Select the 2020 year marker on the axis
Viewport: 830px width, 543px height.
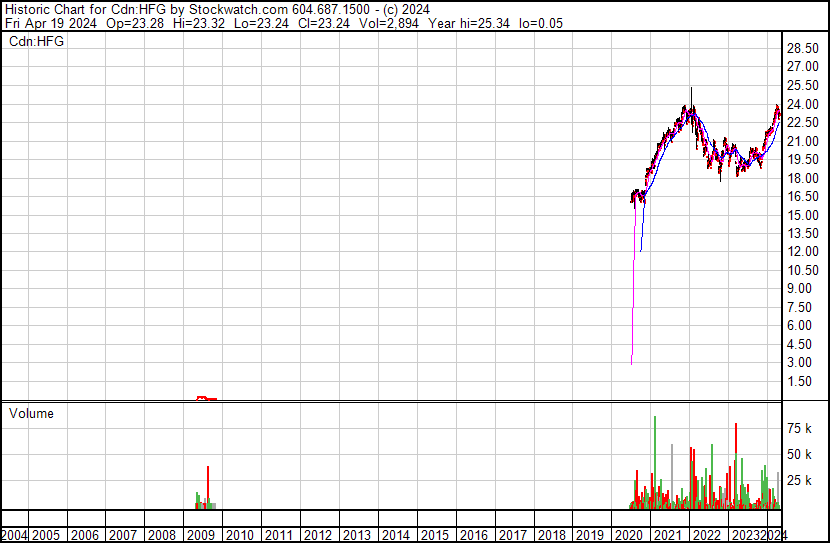(x=627, y=535)
